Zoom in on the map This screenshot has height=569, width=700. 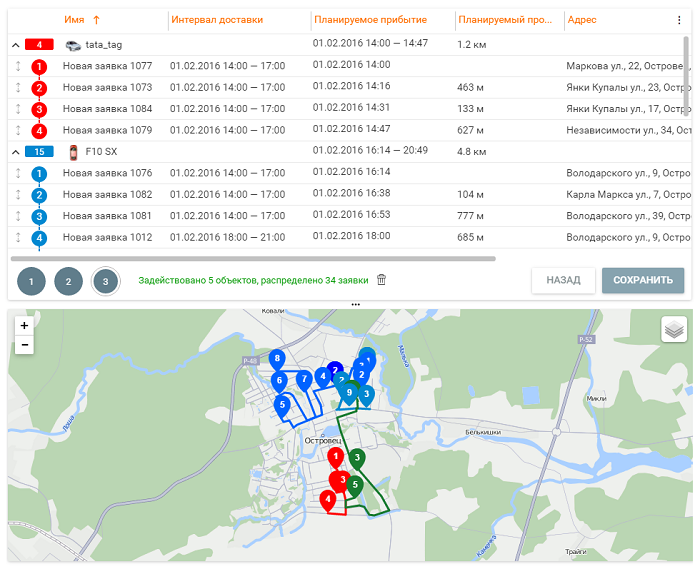click(24, 325)
